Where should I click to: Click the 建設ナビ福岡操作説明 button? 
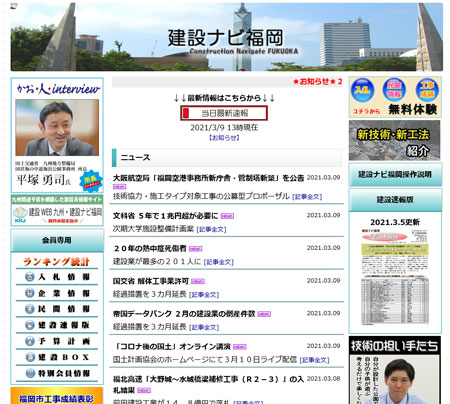pos(395,174)
